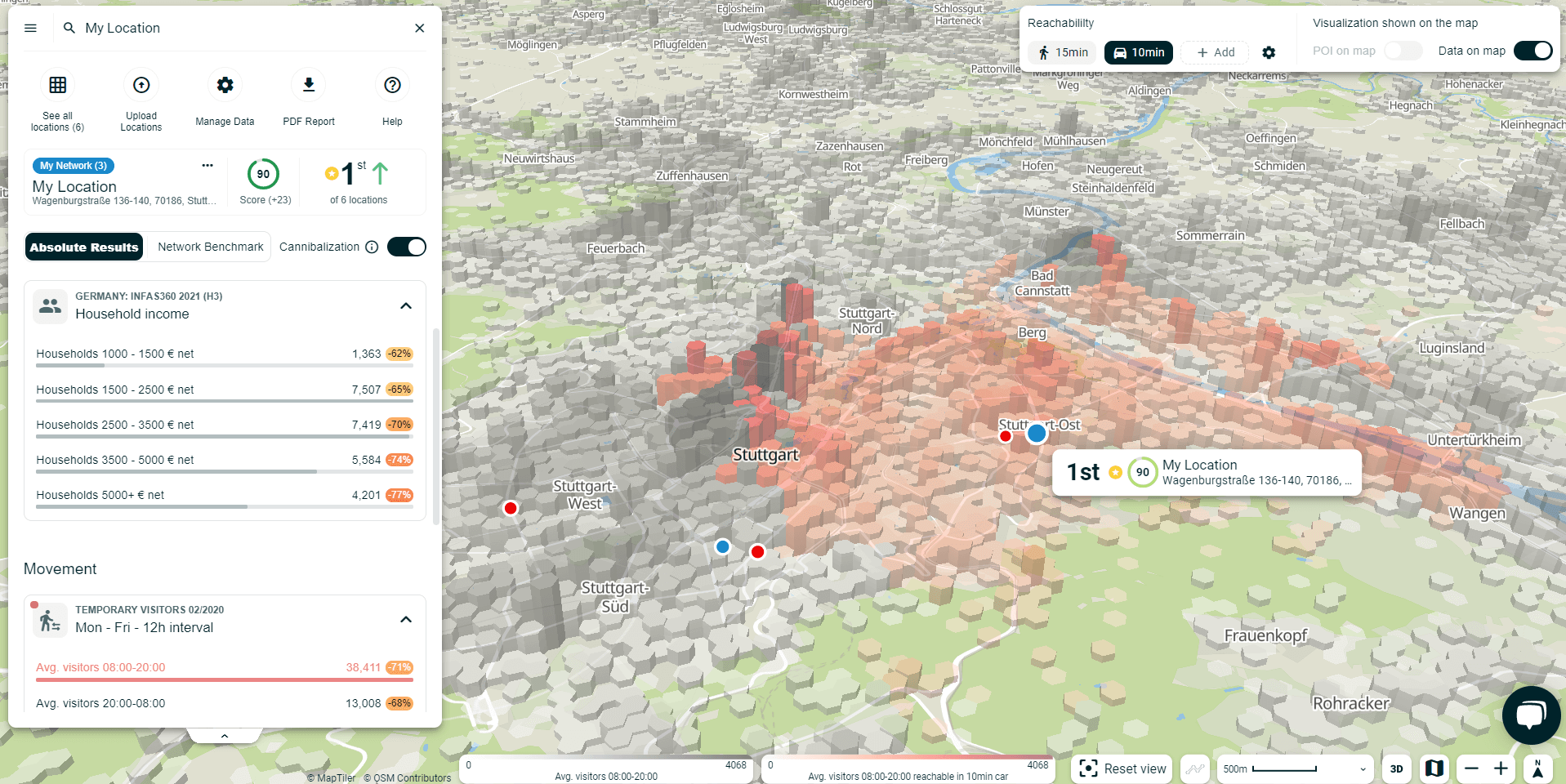Click the 71% badge for visitors 08:00-20:00

tap(399, 667)
